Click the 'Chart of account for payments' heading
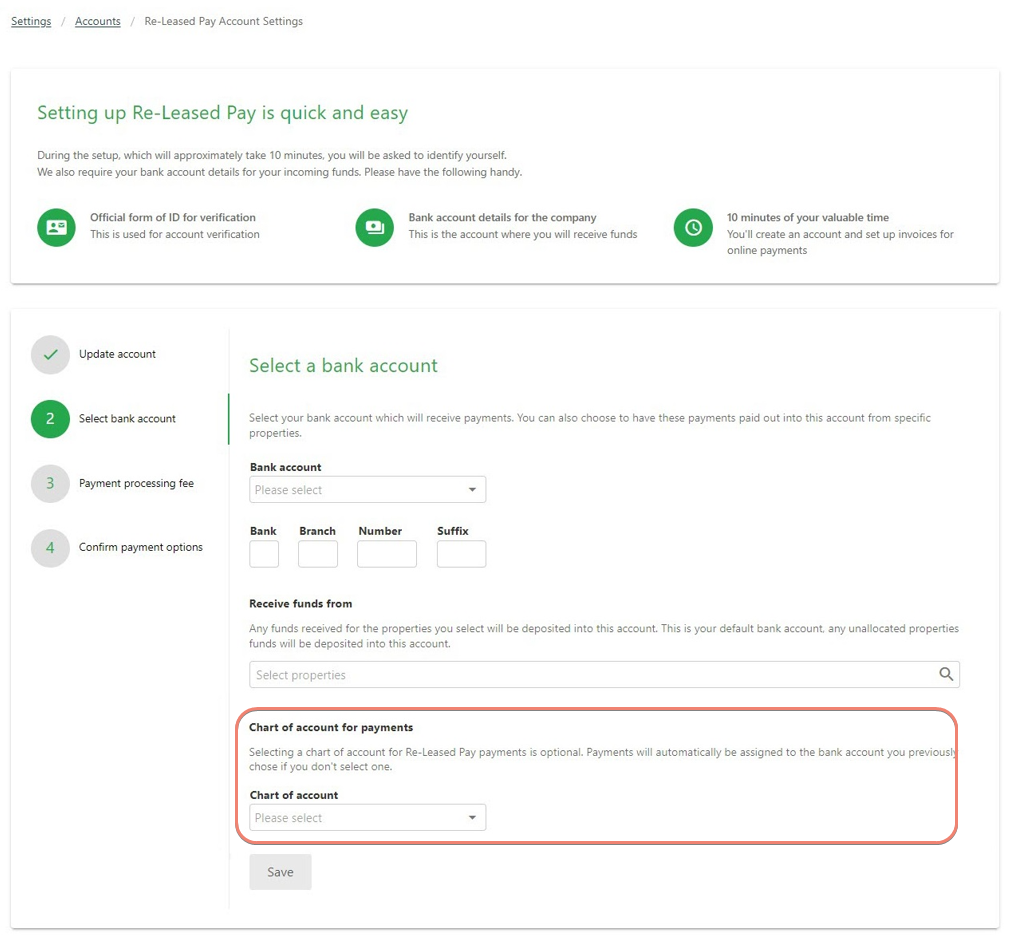The width and height of the screenshot is (1010, 939). click(331, 727)
